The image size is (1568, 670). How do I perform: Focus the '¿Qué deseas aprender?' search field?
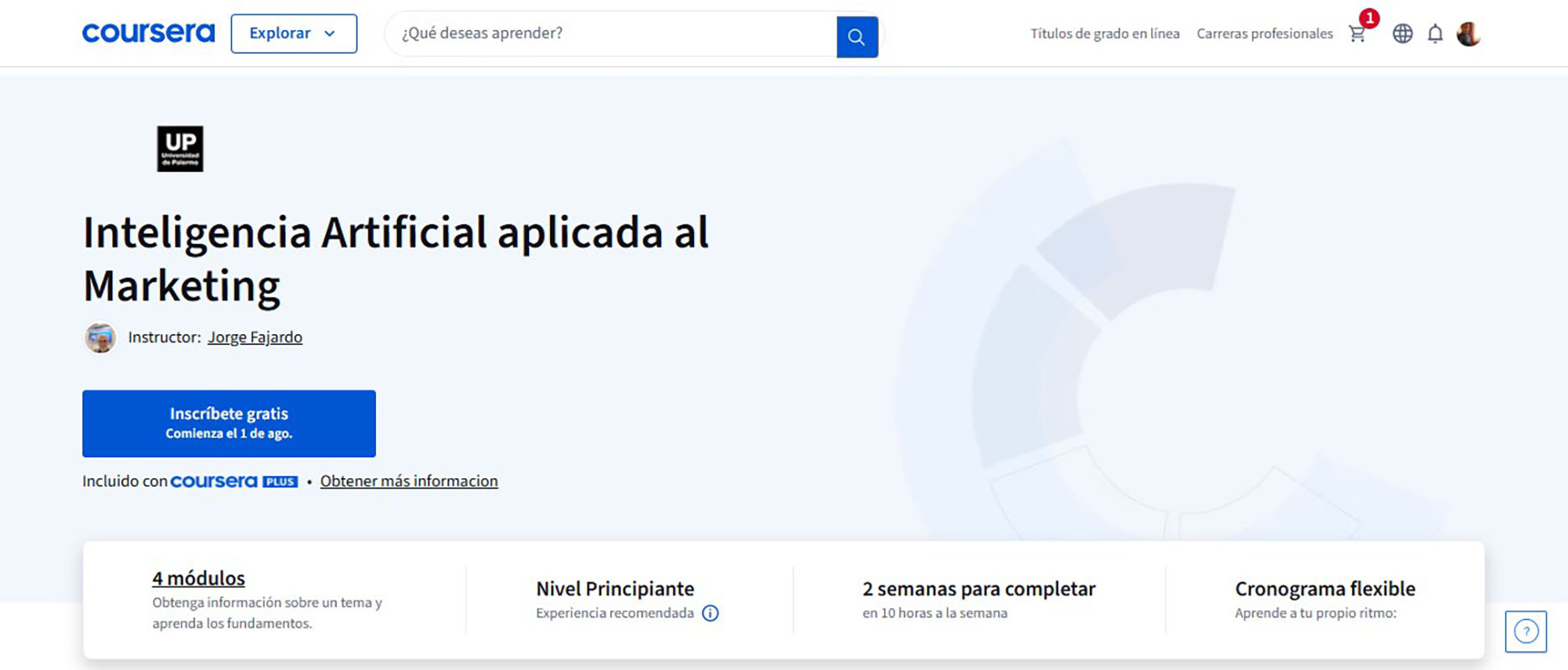tap(611, 33)
